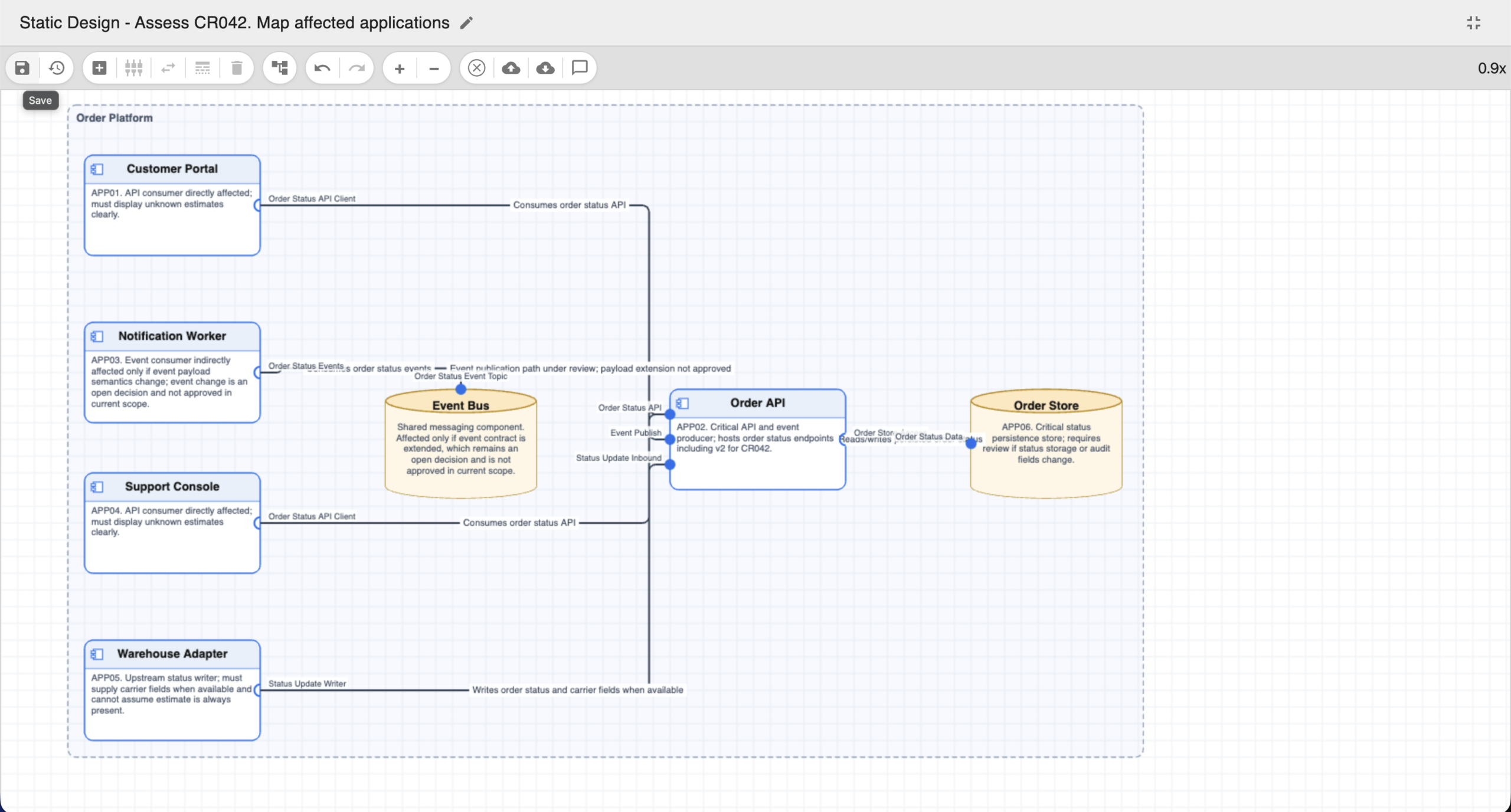This screenshot has height=812, width=1511.
Task: Select the Event Publish port on Order API
Action: click(670, 440)
